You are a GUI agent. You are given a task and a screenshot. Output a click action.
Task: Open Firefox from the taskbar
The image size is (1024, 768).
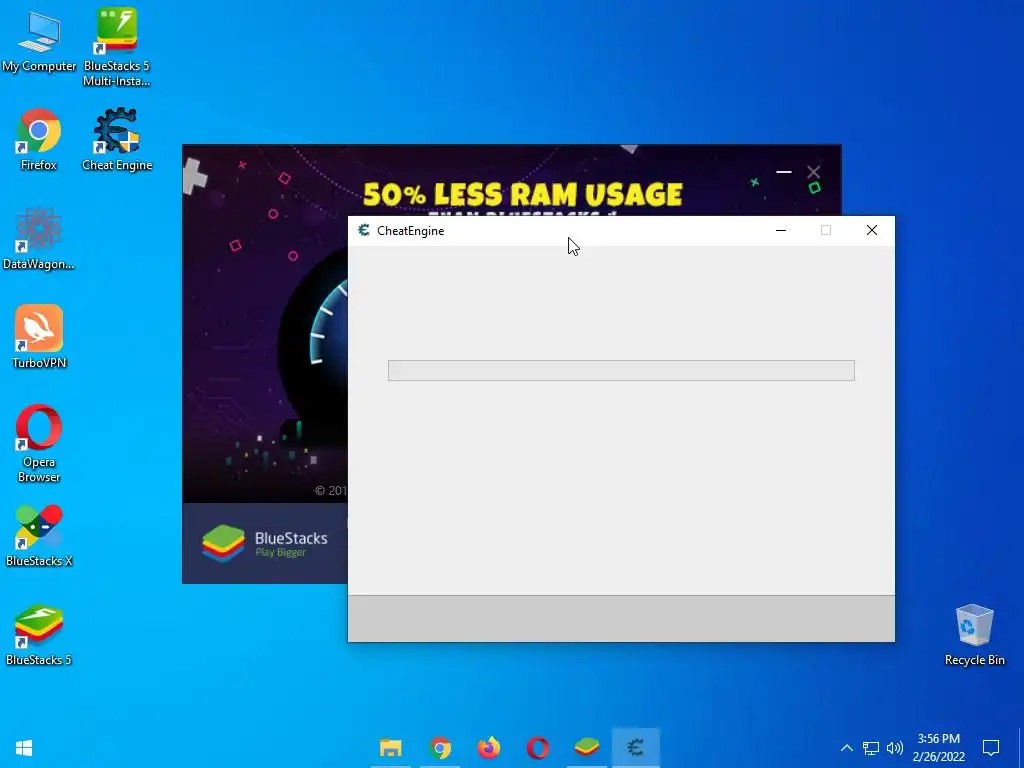click(x=488, y=748)
